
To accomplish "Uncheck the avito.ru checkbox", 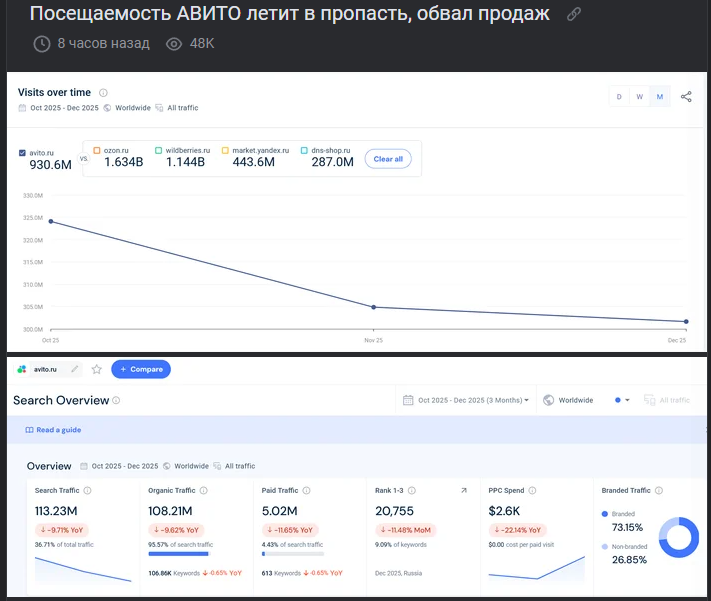I will tap(22, 153).
